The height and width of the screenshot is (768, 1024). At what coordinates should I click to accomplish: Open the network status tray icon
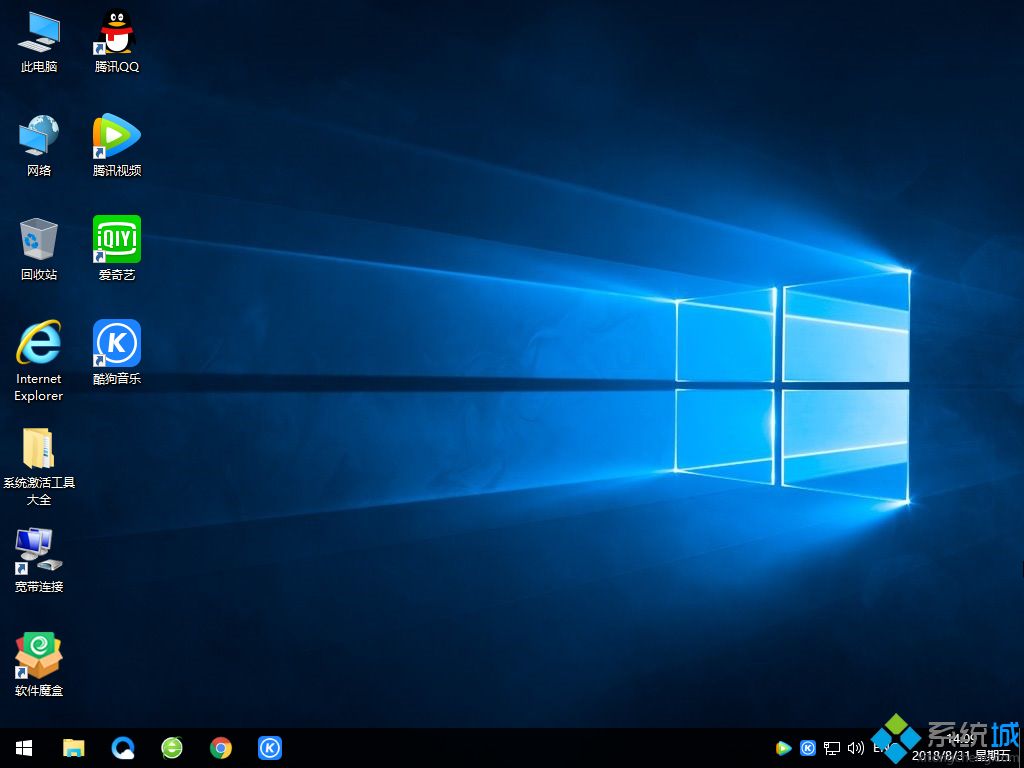[x=831, y=747]
